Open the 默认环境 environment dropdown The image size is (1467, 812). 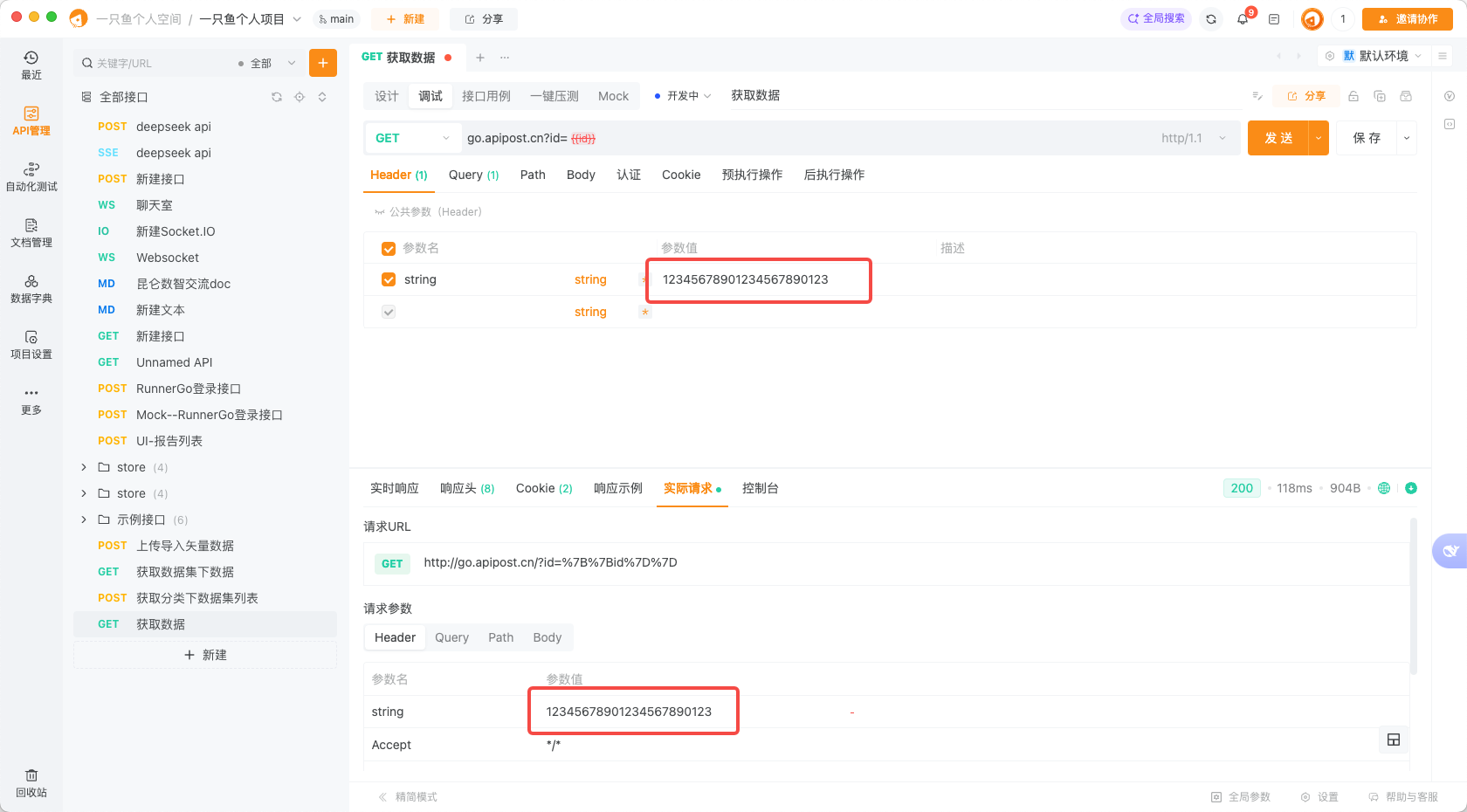1382,56
